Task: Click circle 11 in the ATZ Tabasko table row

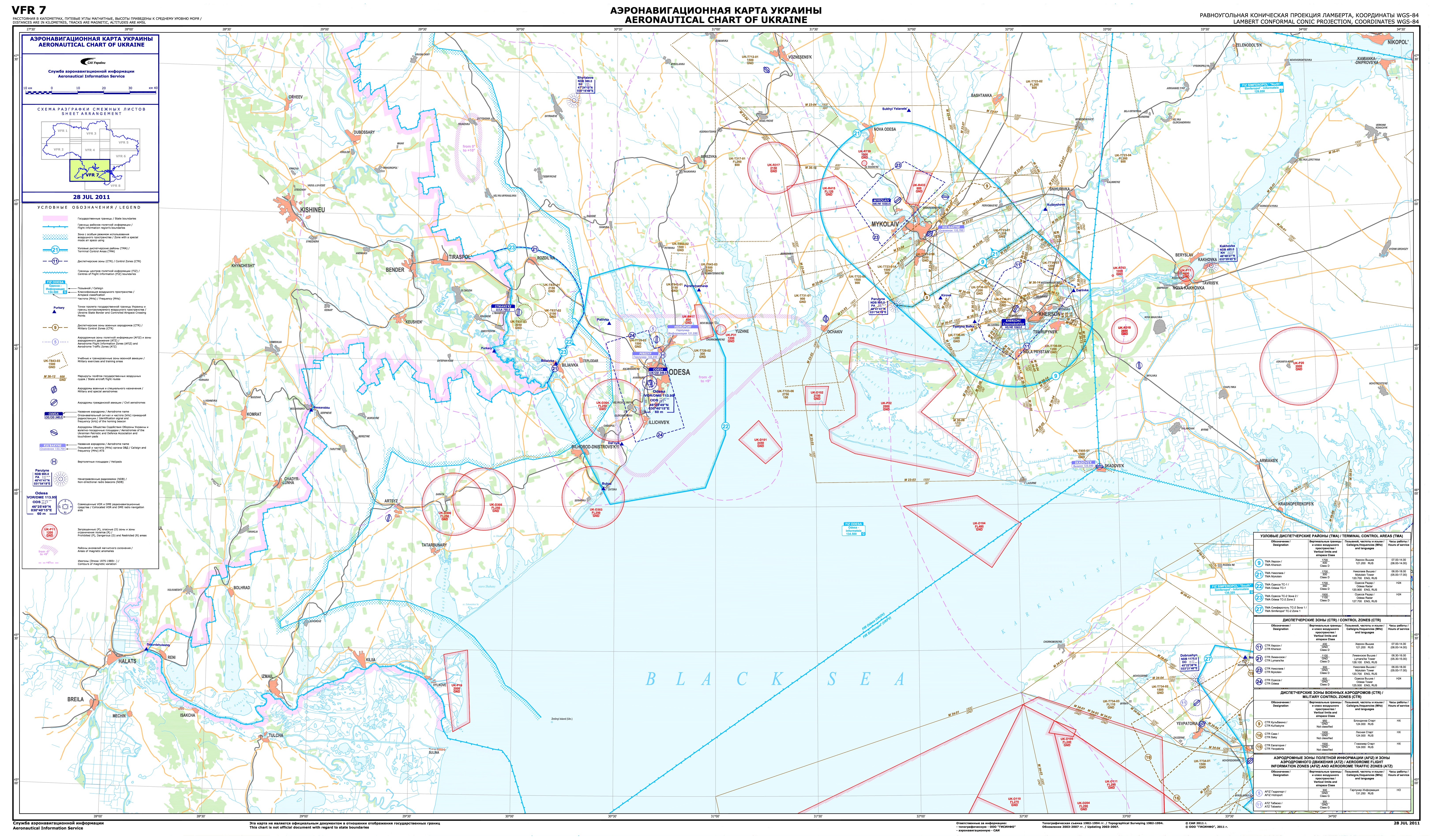Action: coord(1259,805)
